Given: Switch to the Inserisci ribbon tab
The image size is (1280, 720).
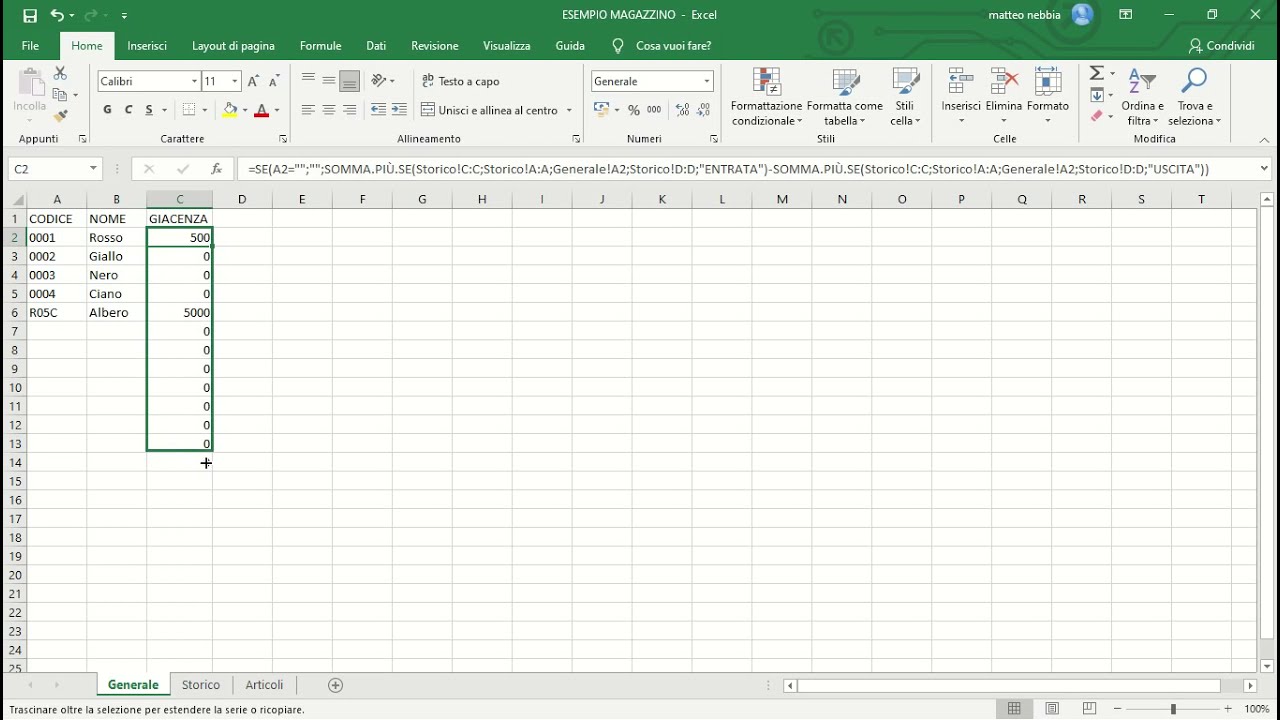Looking at the screenshot, I should [147, 46].
